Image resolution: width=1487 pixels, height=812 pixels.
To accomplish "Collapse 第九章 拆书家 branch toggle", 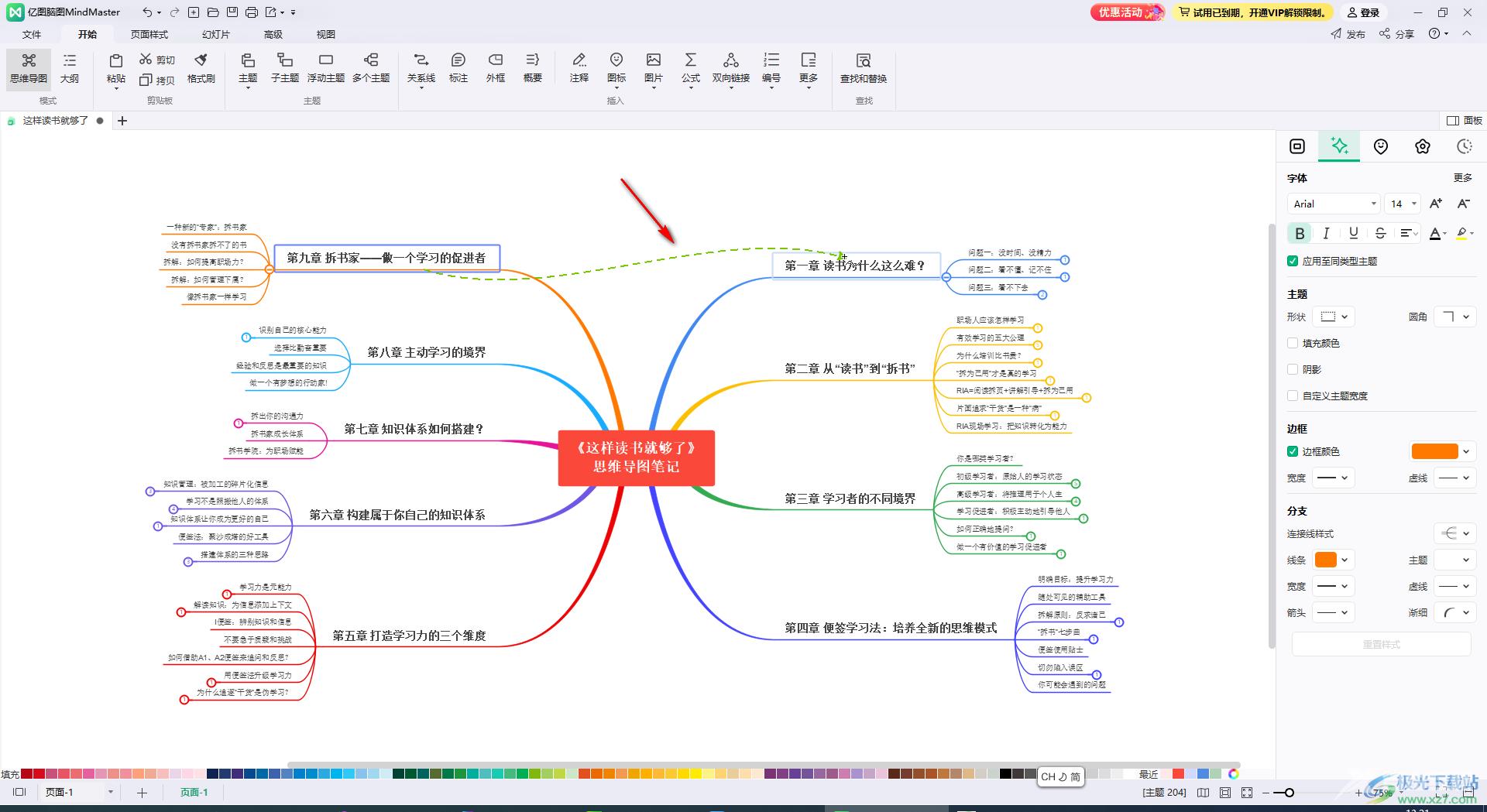I will coord(269,269).
